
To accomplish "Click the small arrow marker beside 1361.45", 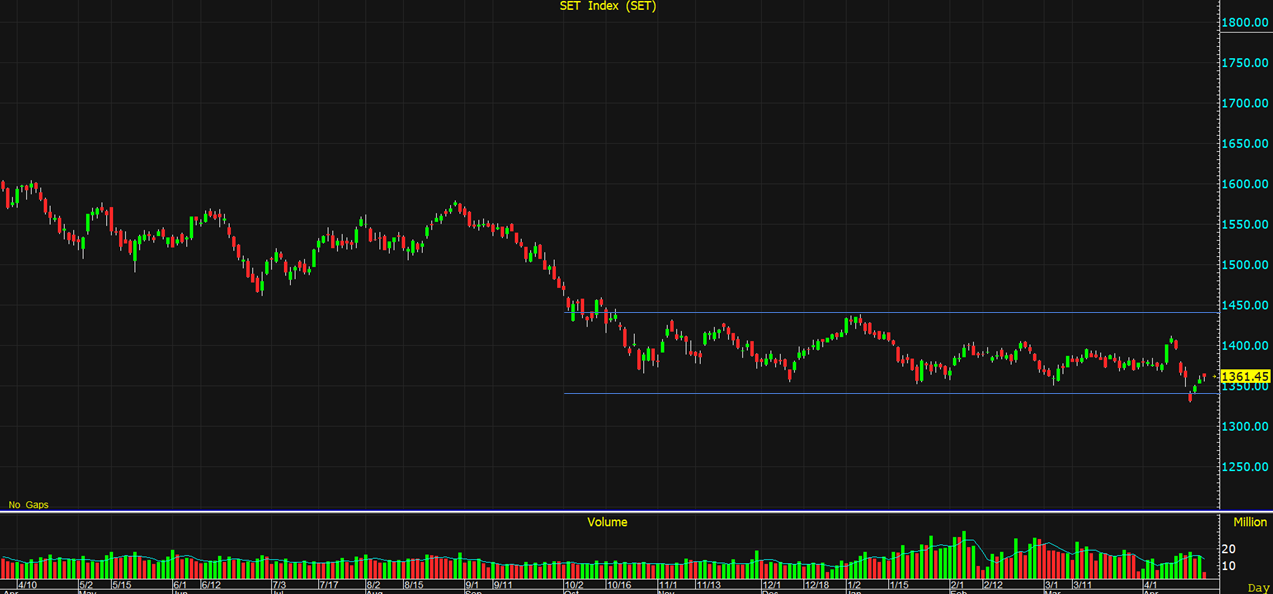I will [x=1215, y=377].
